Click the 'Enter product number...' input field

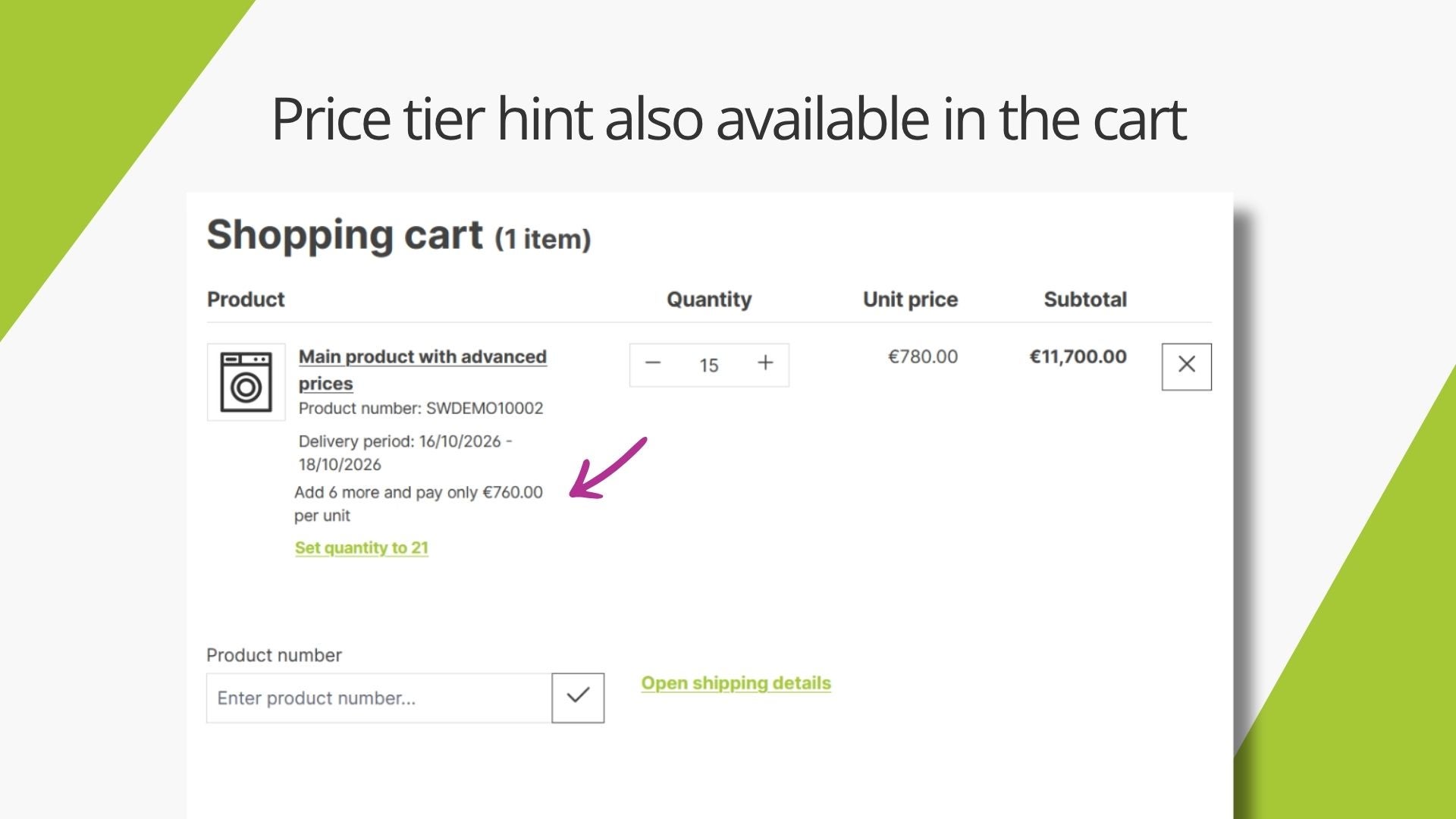(379, 698)
